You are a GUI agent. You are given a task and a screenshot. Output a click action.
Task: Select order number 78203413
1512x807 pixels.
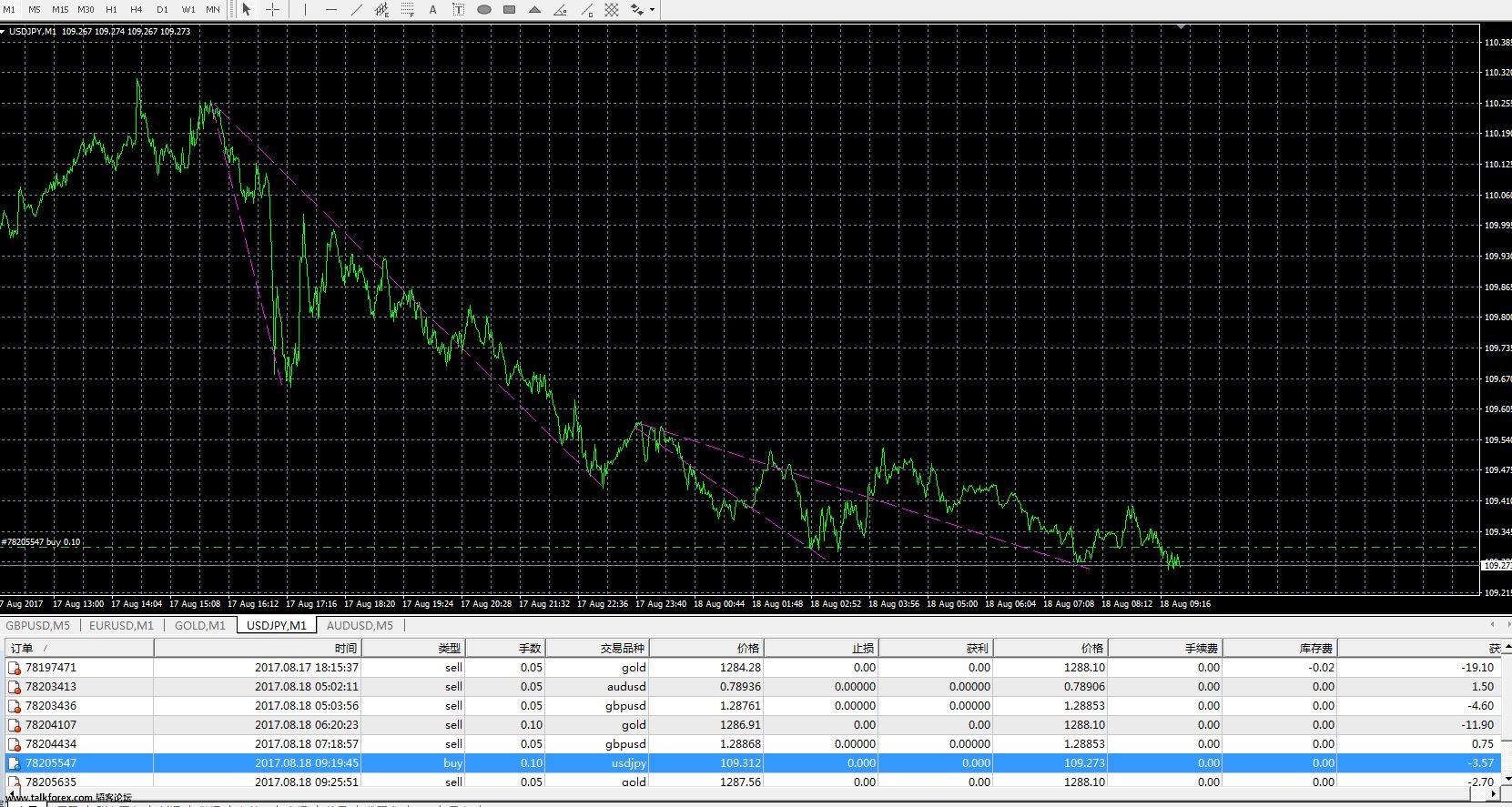tap(51, 687)
